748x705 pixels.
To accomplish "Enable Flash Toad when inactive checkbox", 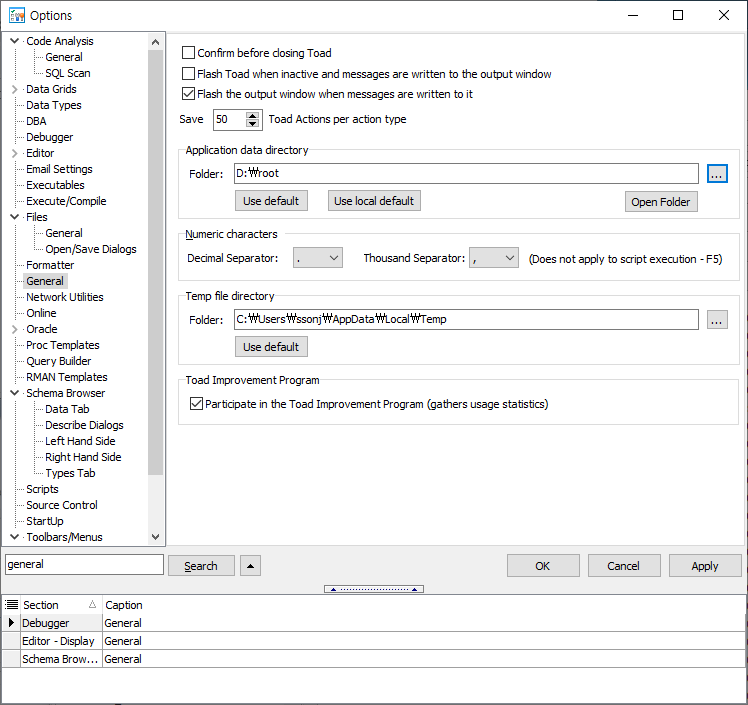I will [189, 73].
